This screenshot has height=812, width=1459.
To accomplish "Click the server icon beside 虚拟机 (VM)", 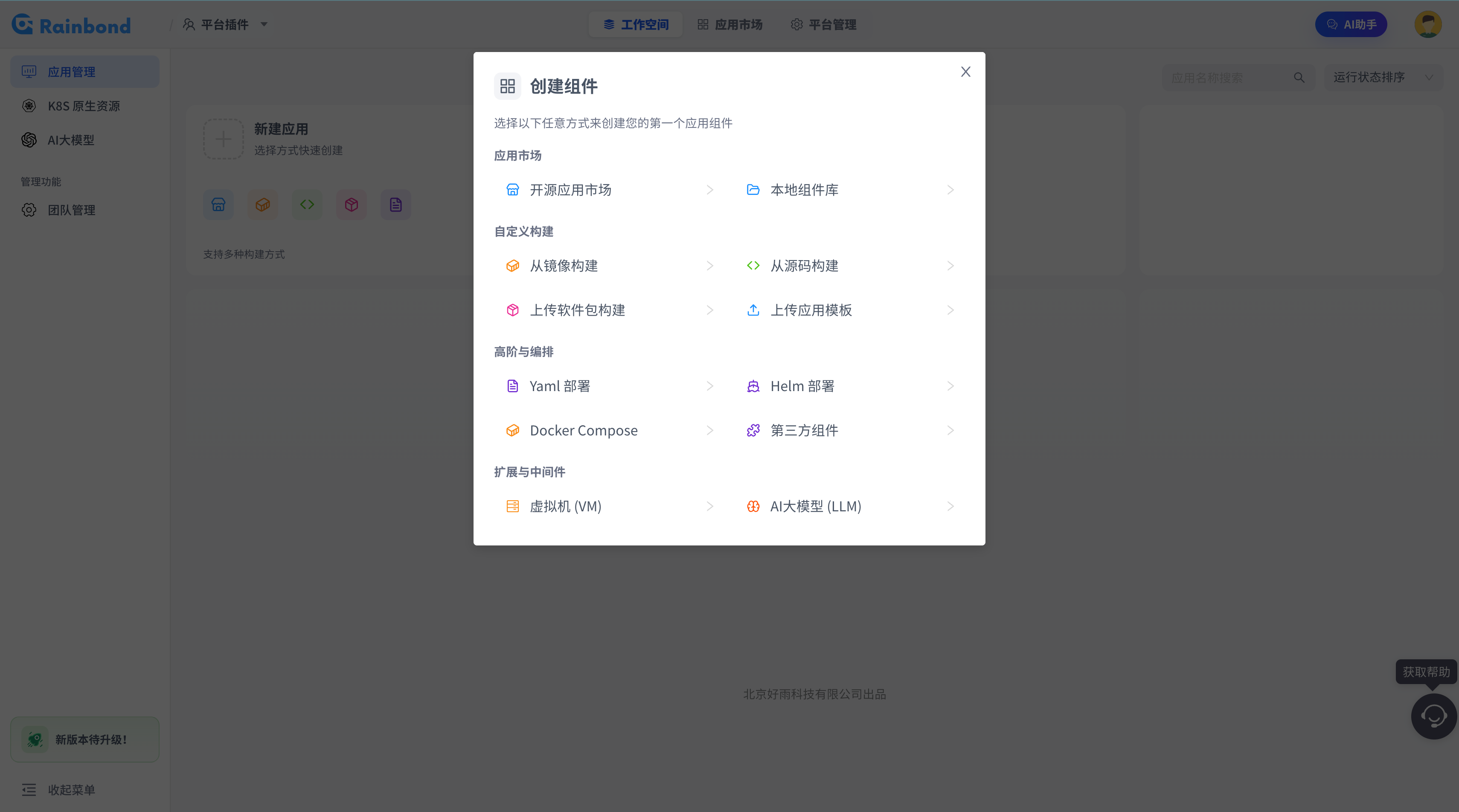I will click(x=513, y=506).
